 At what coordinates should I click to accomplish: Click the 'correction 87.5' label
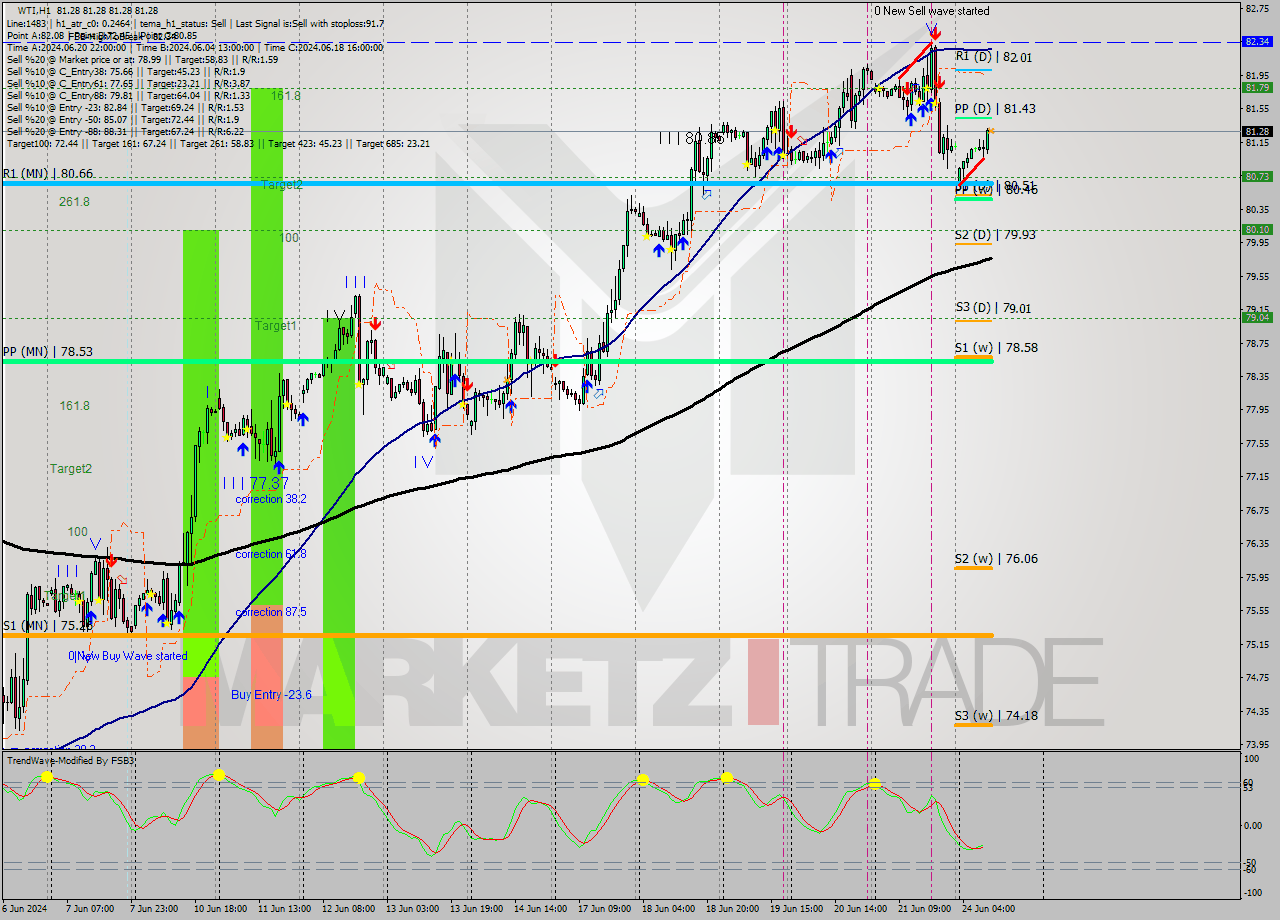coord(271,612)
